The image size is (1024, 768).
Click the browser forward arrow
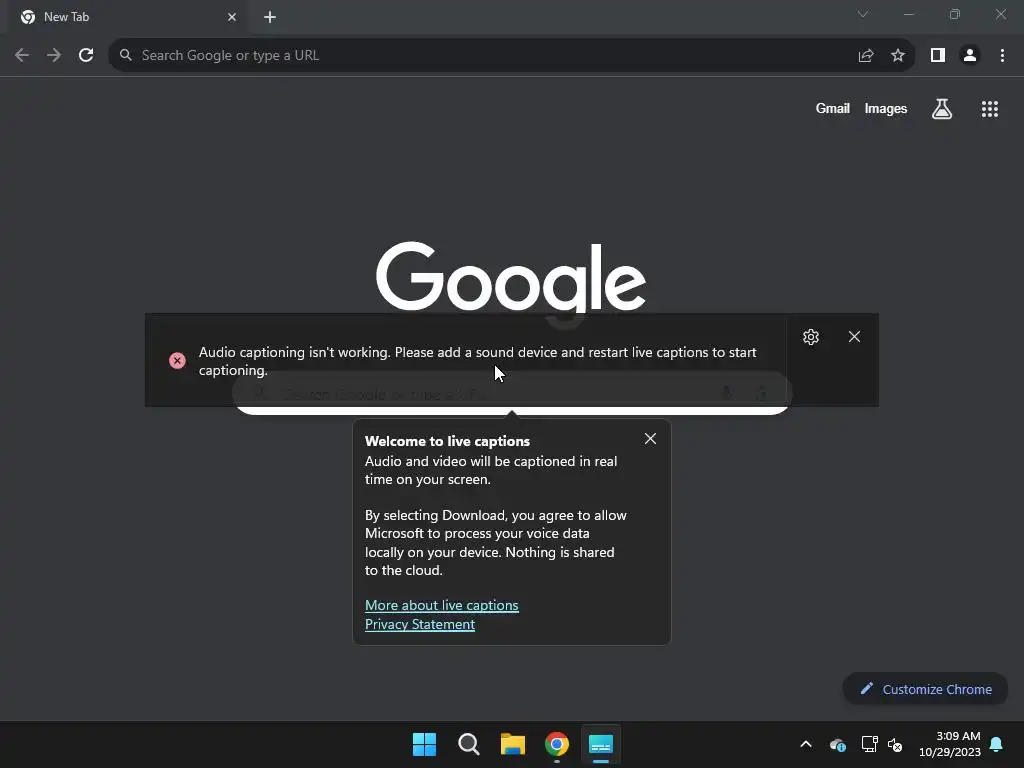point(54,55)
